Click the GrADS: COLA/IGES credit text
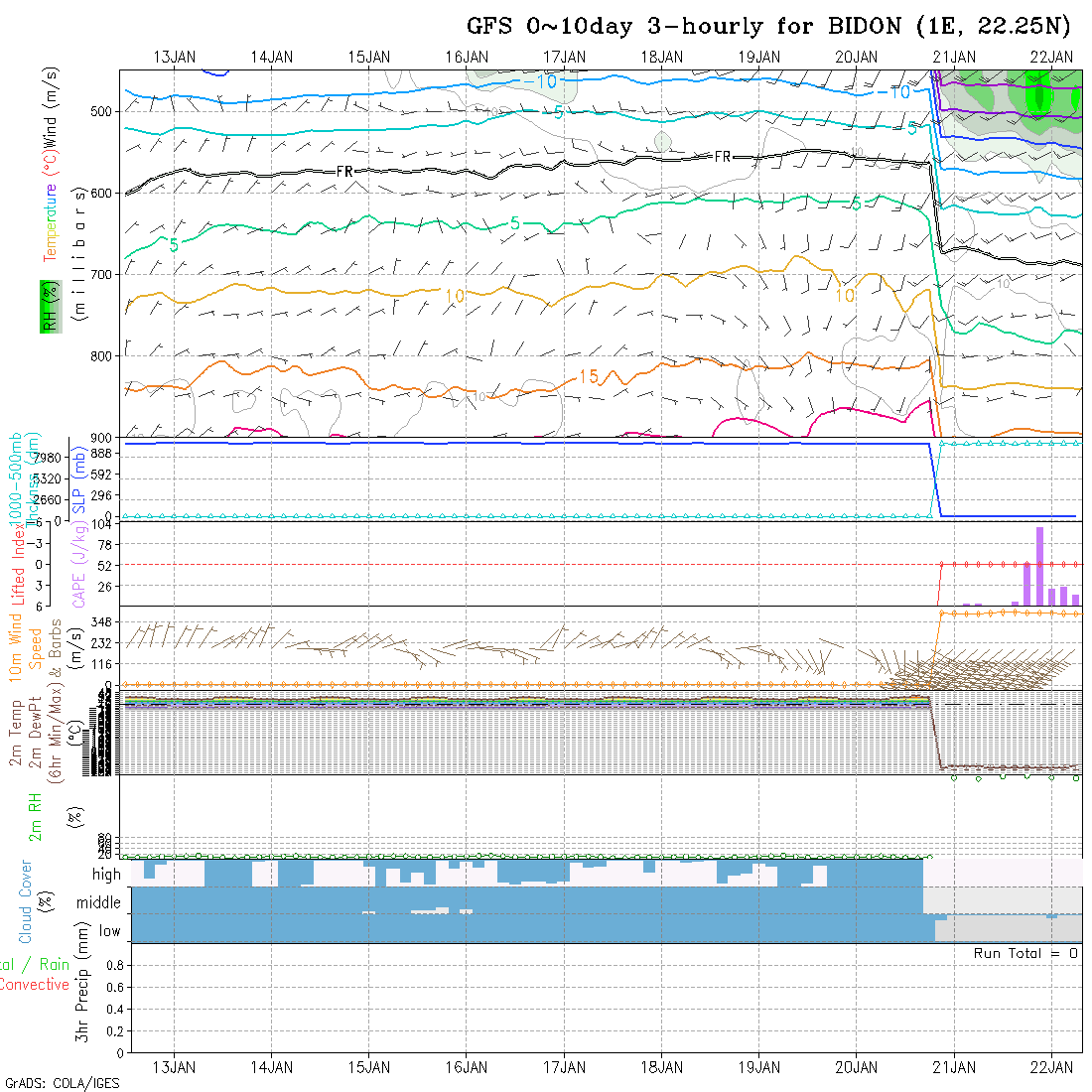 [x=62, y=1083]
